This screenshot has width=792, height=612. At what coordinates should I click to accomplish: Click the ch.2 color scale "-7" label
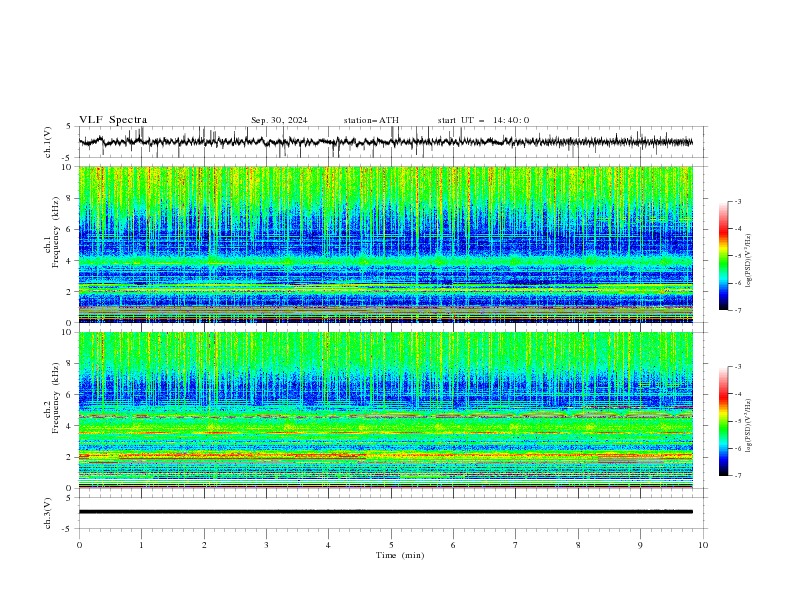click(x=737, y=475)
